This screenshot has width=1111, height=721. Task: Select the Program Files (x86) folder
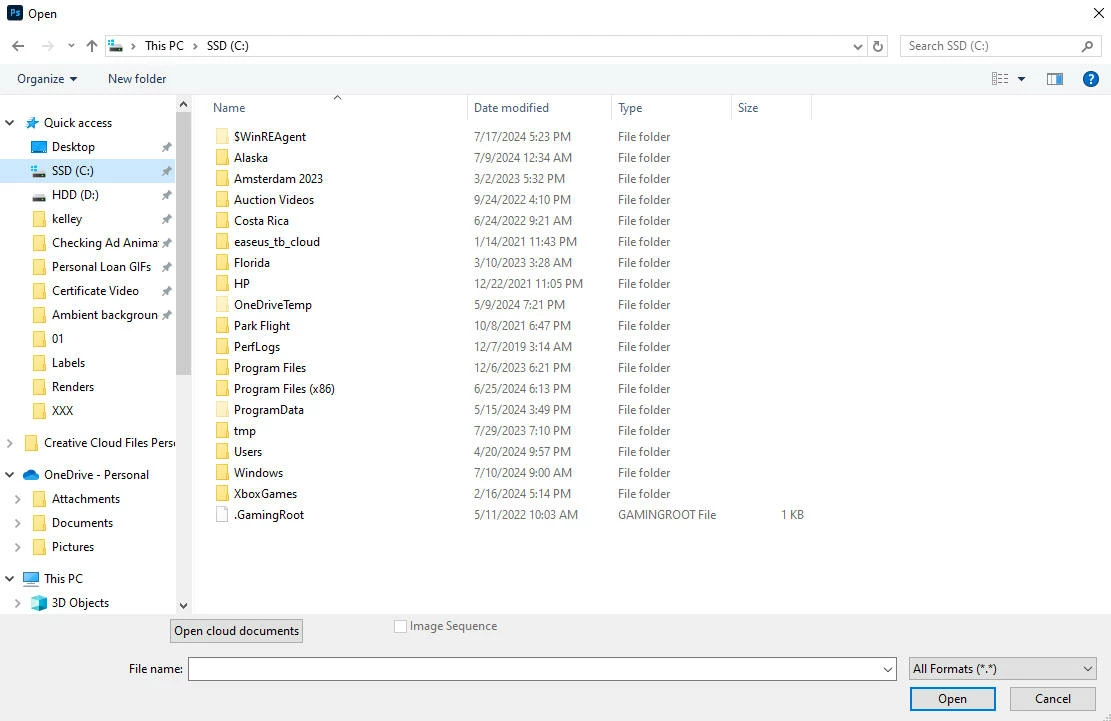pos(283,389)
